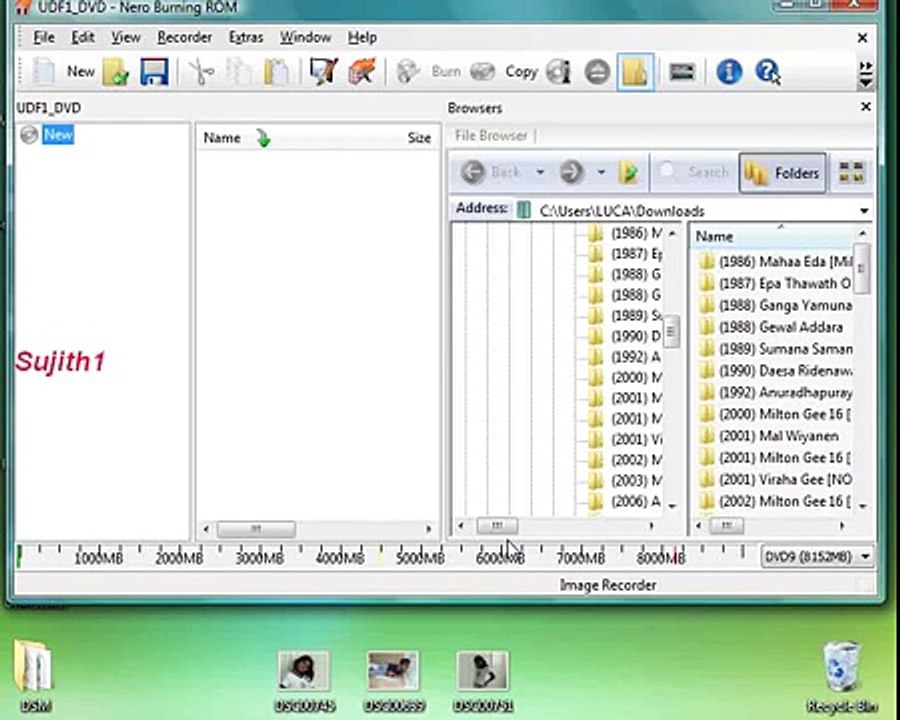Image resolution: width=900 pixels, height=720 pixels.
Task: Select the (1992) Anuradhapuray folder in list
Action: click(x=775, y=393)
